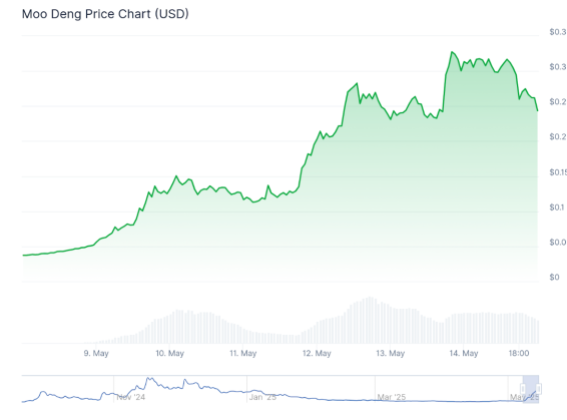
Task: Select the Nov '24 label in navigator
Action: [x=131, y=397]
